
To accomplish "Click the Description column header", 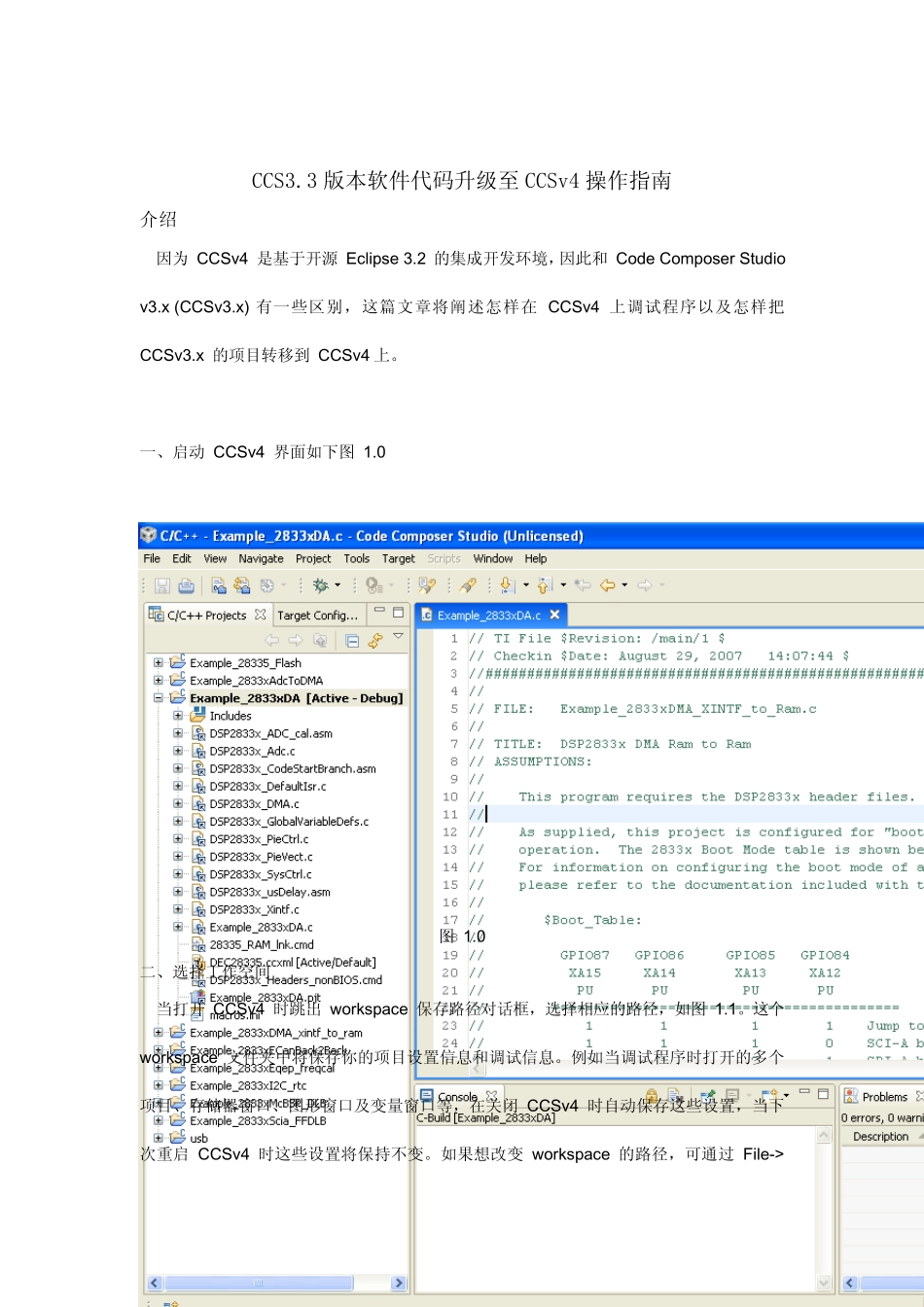I will pyautogui.click(x=880, y=1136).
